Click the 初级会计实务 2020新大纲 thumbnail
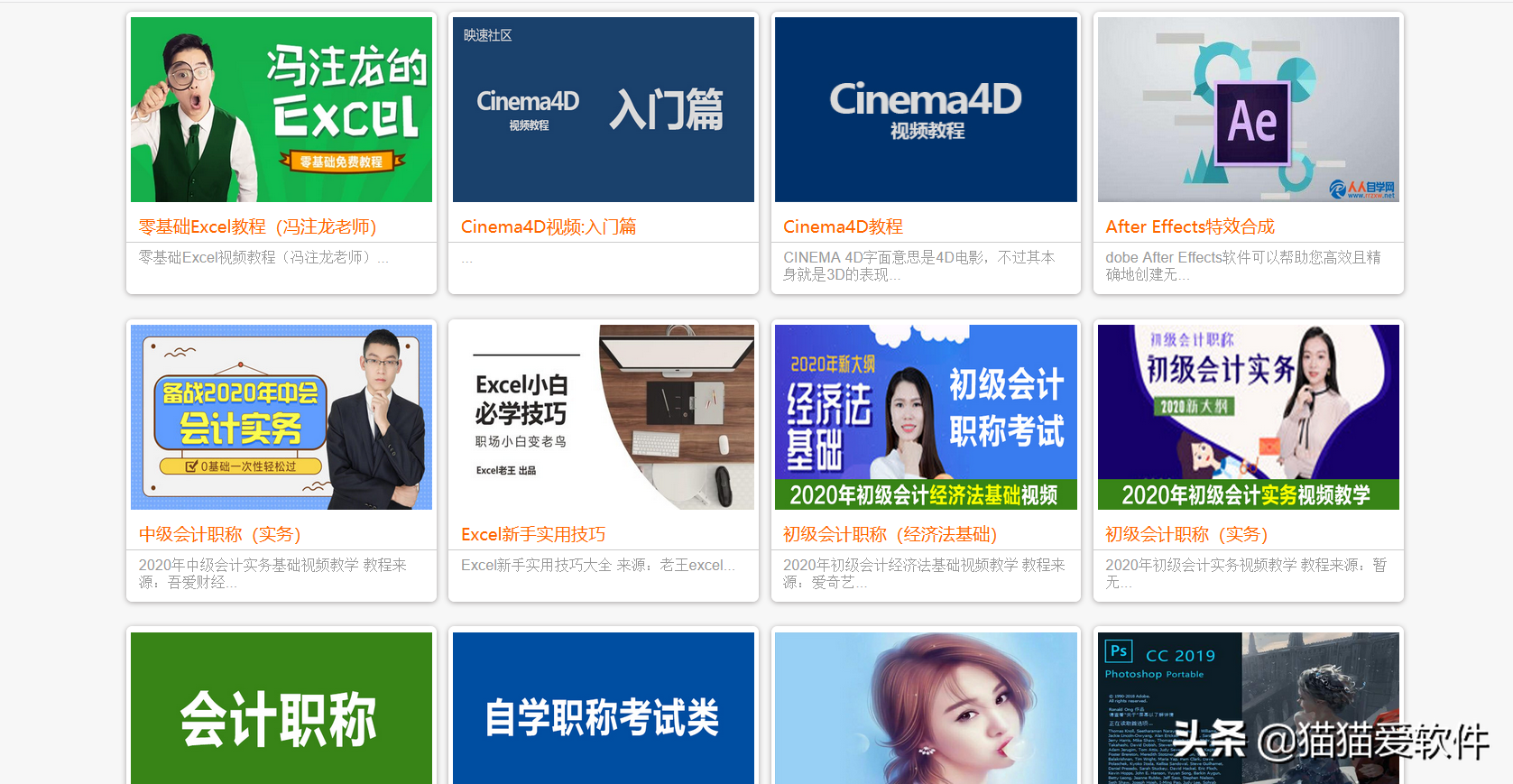This screenshot has height=784, width=1513. click(x=1249, y=417)
